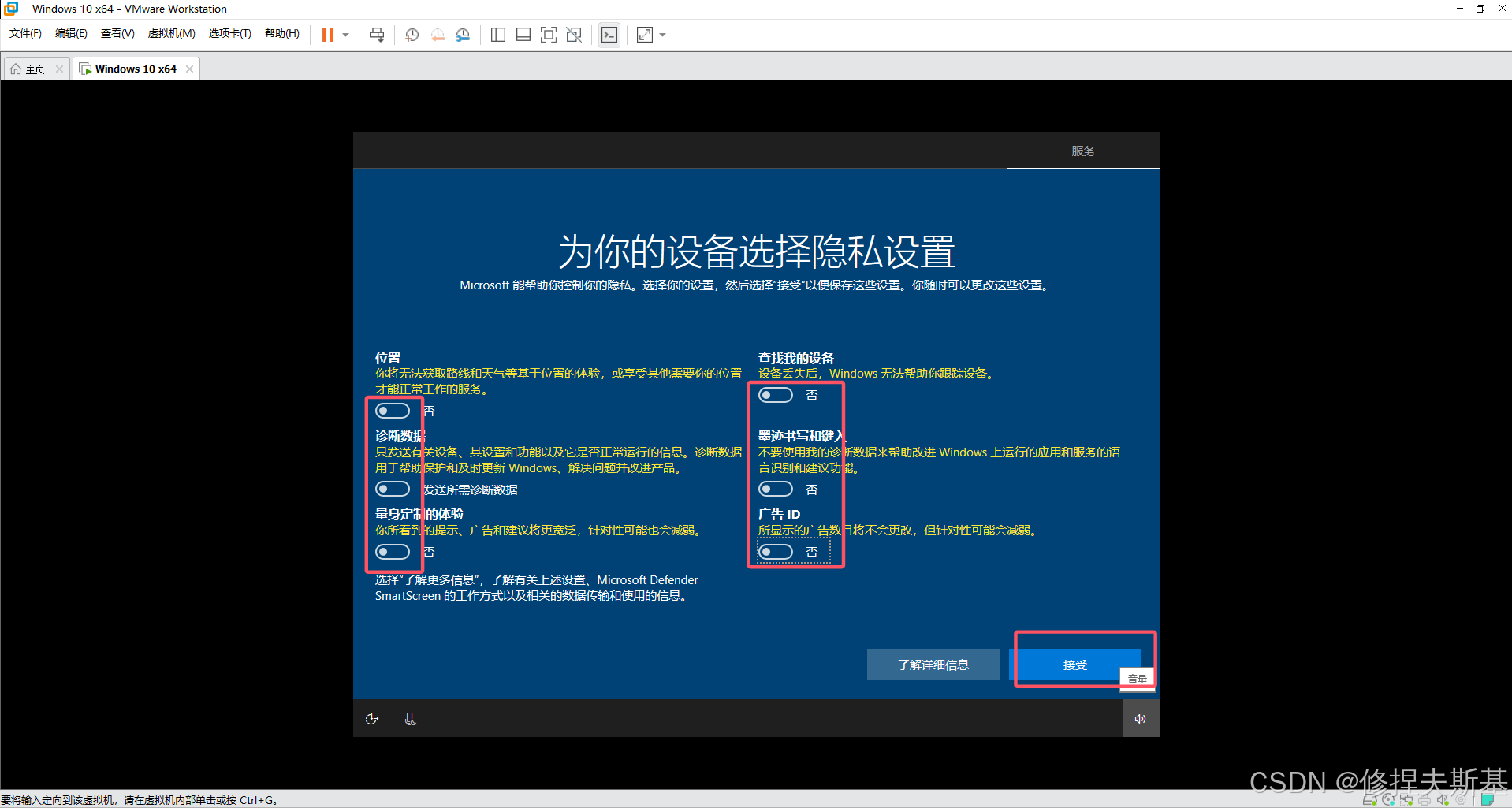The width and height of the screenshot is (1512, 808).
Task: Select the Windows 10 x64 tab
Action: pos(136,69)
